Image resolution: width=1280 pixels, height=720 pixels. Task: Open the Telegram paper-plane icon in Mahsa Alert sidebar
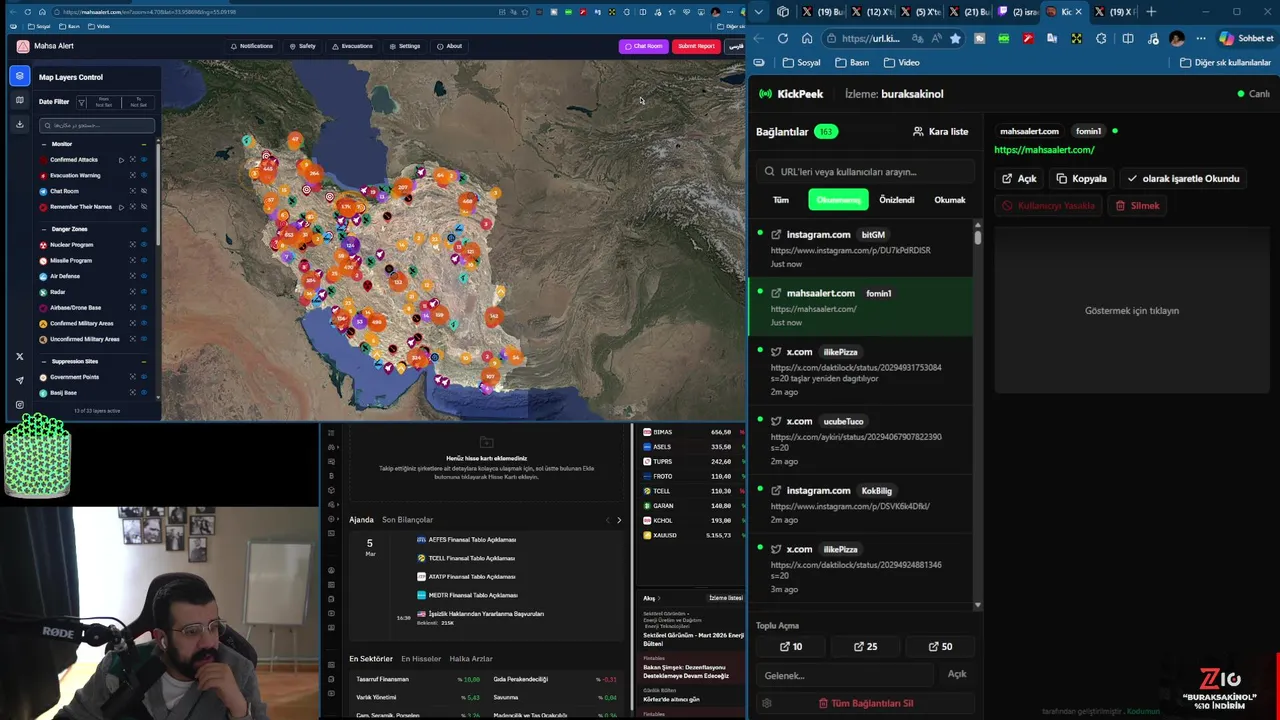tap(19, 380)
